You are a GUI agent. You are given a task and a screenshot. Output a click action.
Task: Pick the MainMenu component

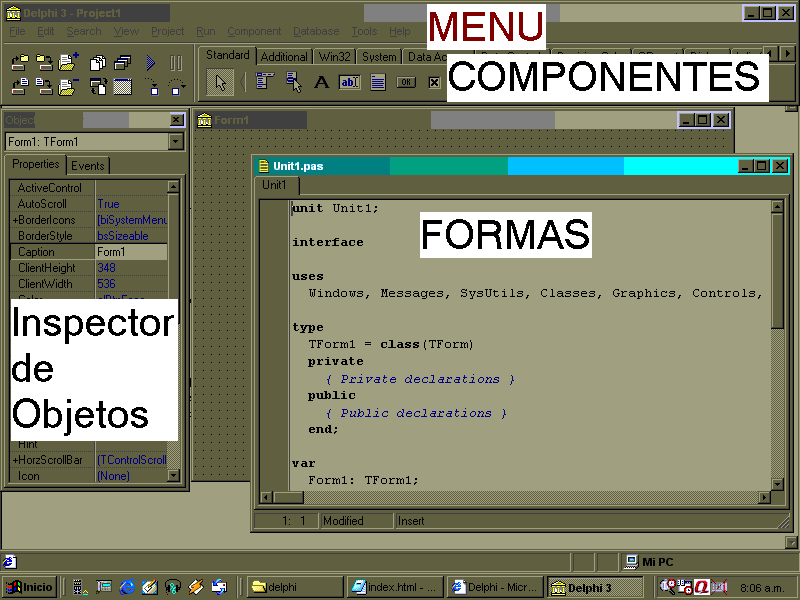[x=264, y=82]
